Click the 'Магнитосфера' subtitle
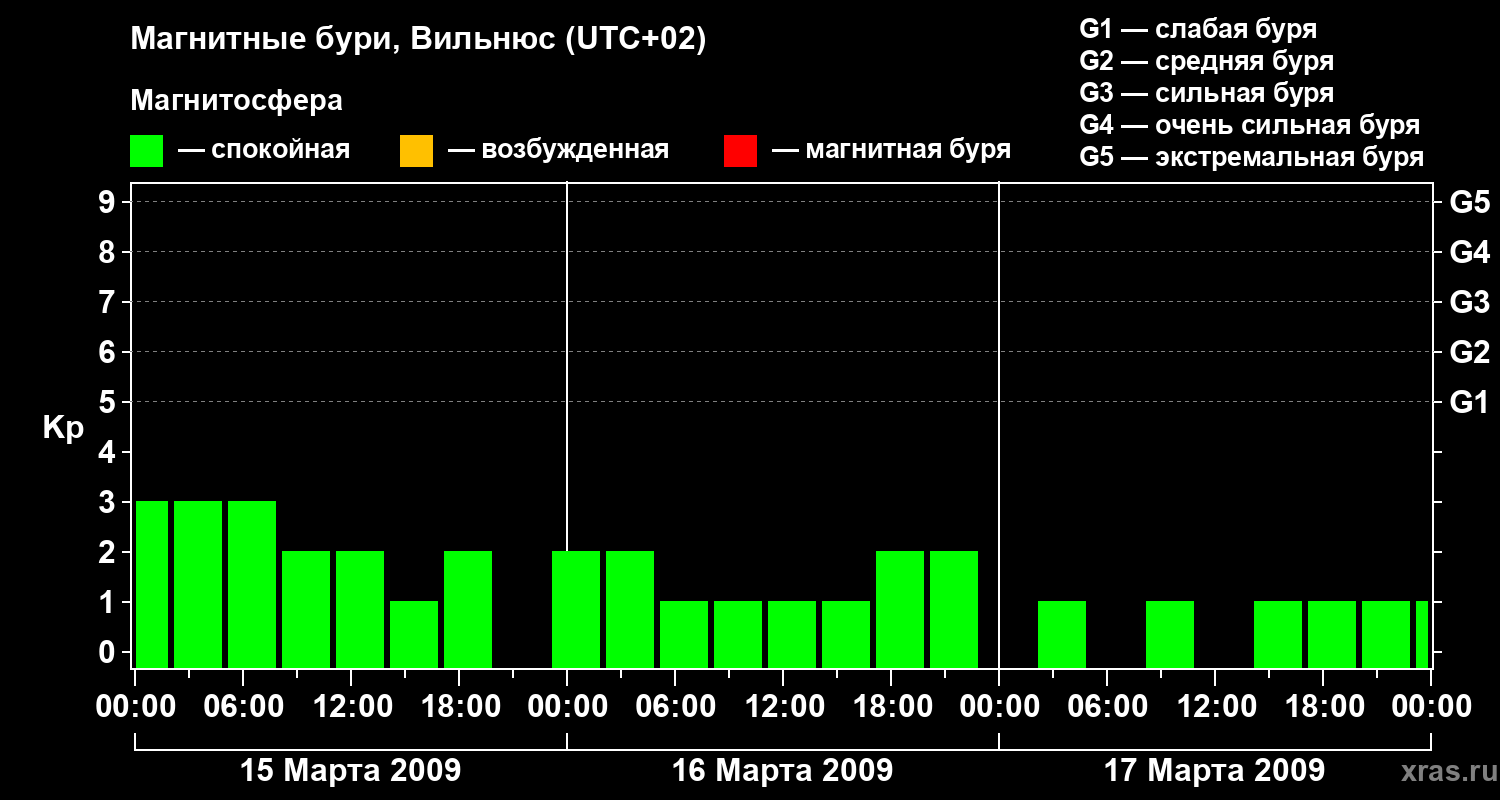The width and height of the screenshot is (1500, 800). pyautogui.click(x=236, y=101)
